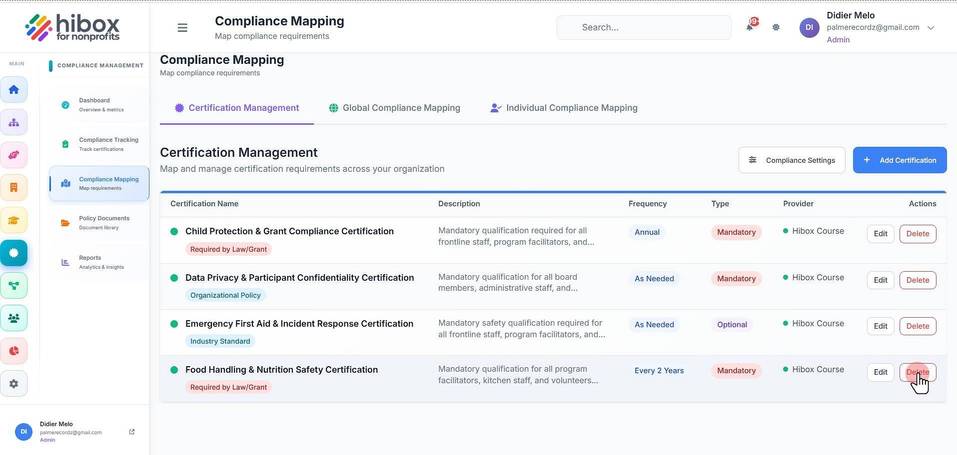Delete Child Protection & Grant Compliance Certification
Image resolution: width=957 pixels, height=455 pixels.
click(917, 234)
